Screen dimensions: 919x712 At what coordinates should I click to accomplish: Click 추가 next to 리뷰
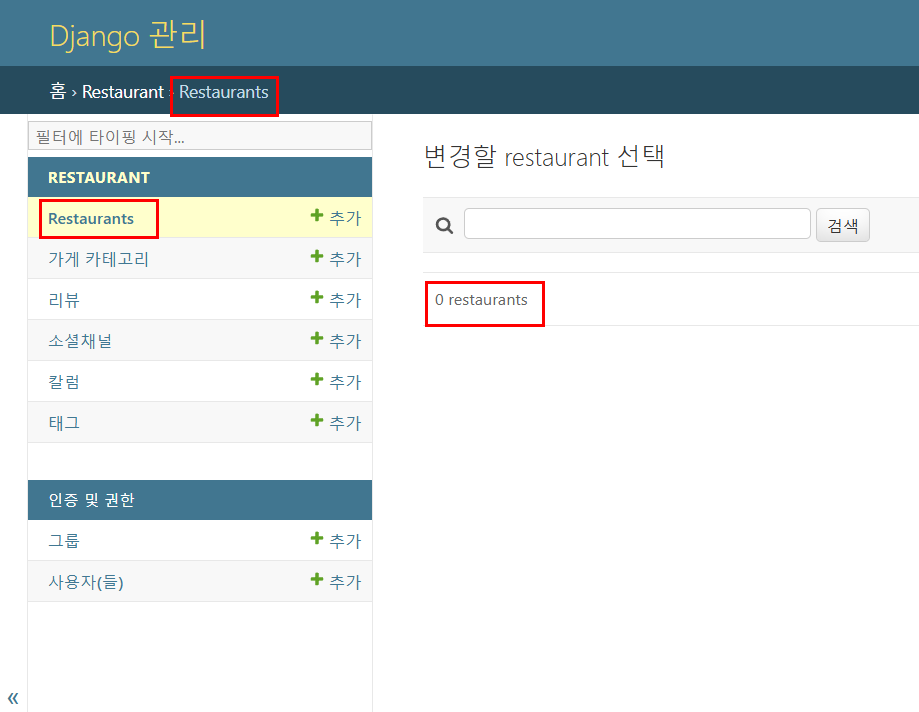pos(336,299)
